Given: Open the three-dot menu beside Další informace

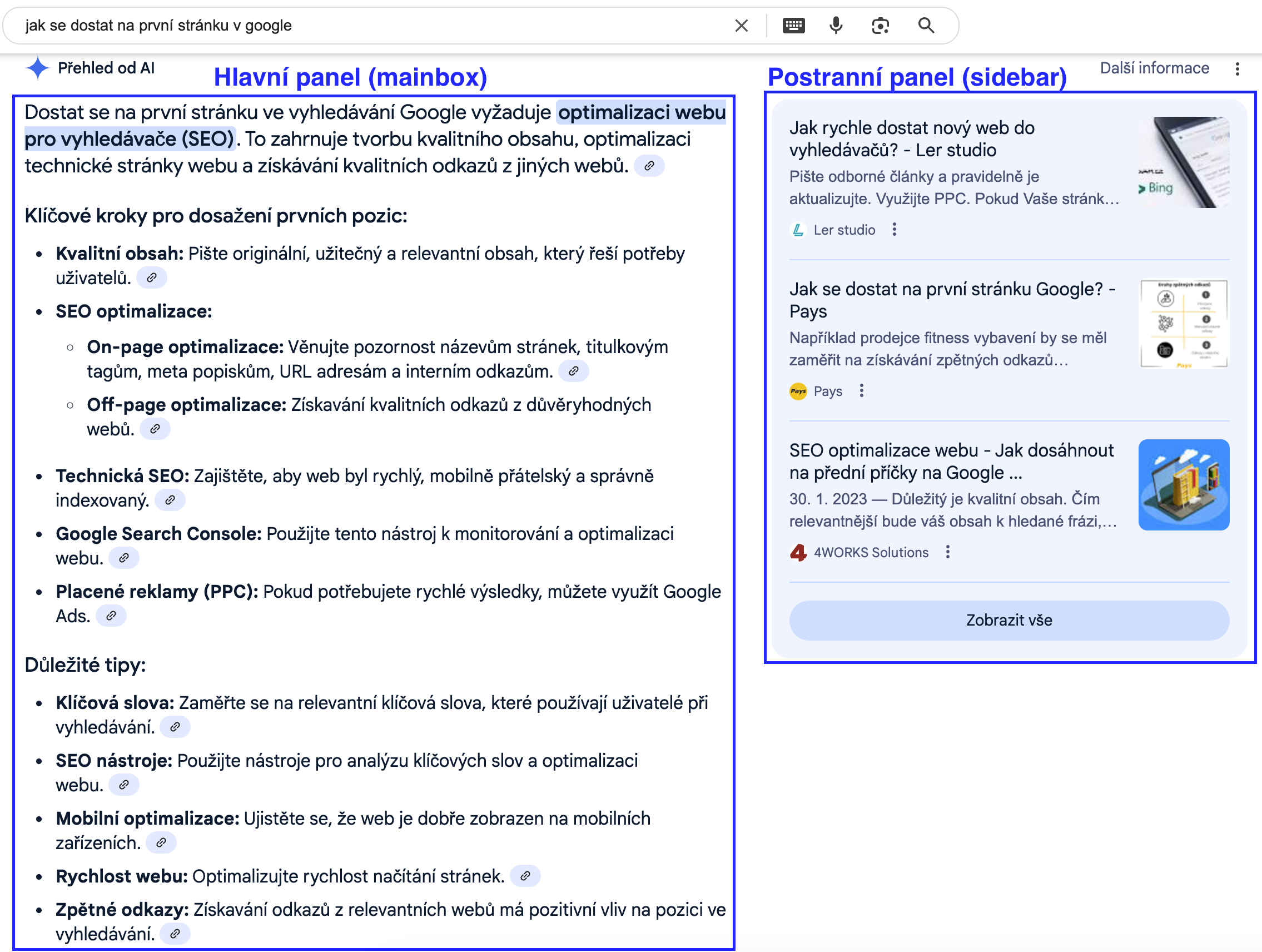Looking at the screenshot, I should point(1237,68).
